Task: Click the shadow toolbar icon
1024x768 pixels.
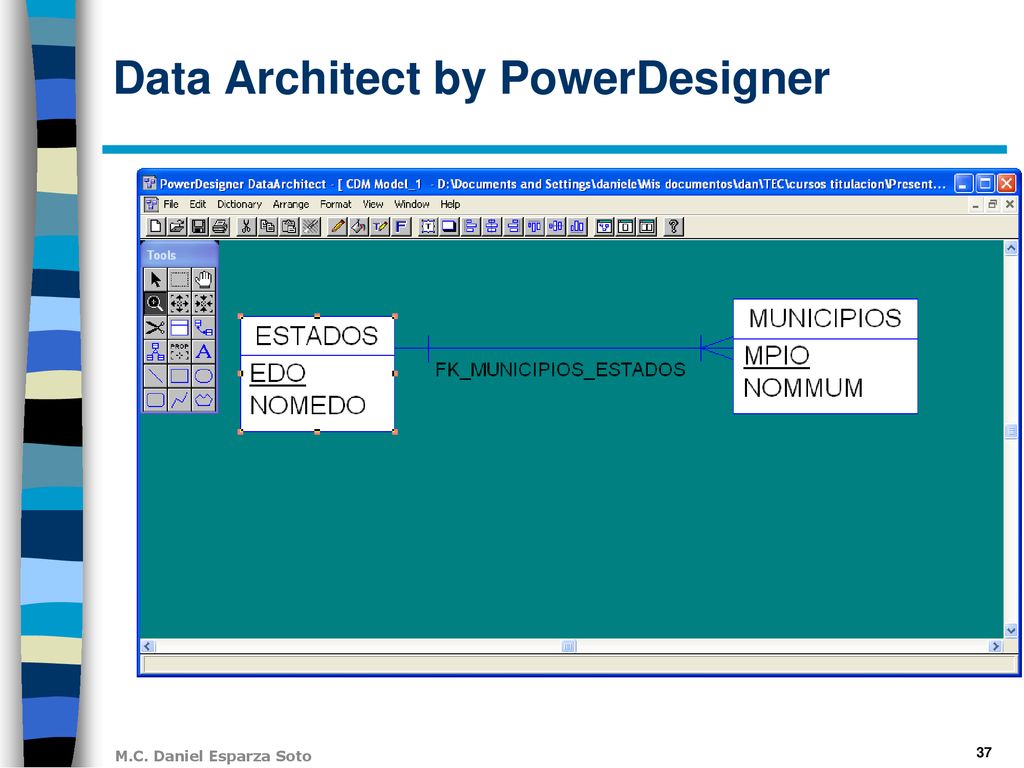Action: tap(449, 227)
